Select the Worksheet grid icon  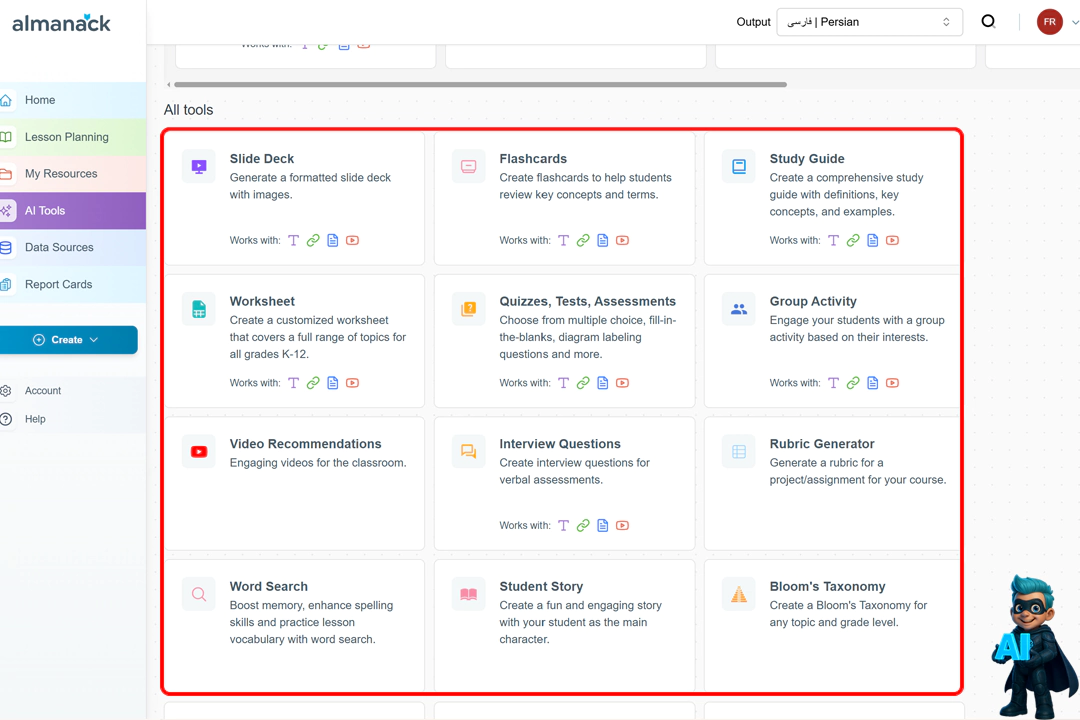199,309
